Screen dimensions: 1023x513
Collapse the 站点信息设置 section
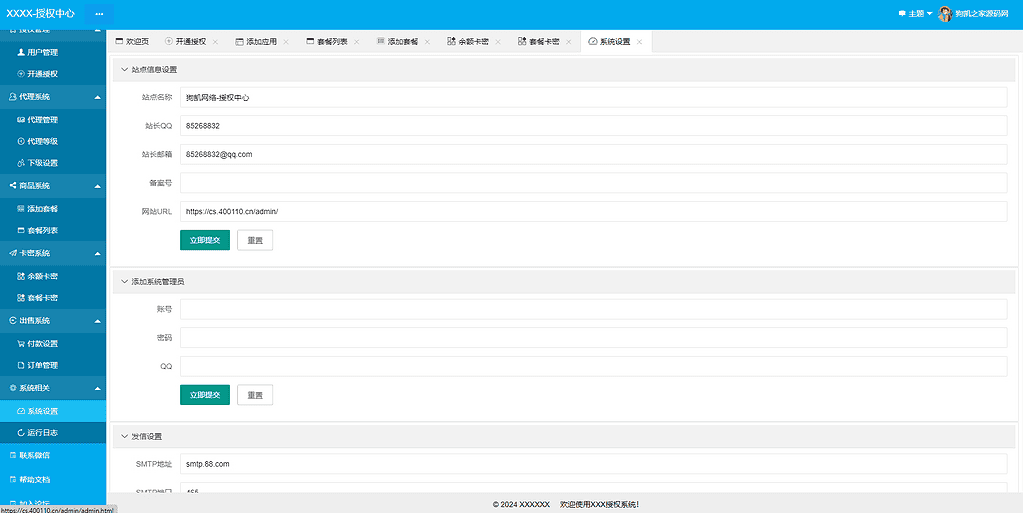click(x=124, y=70)
